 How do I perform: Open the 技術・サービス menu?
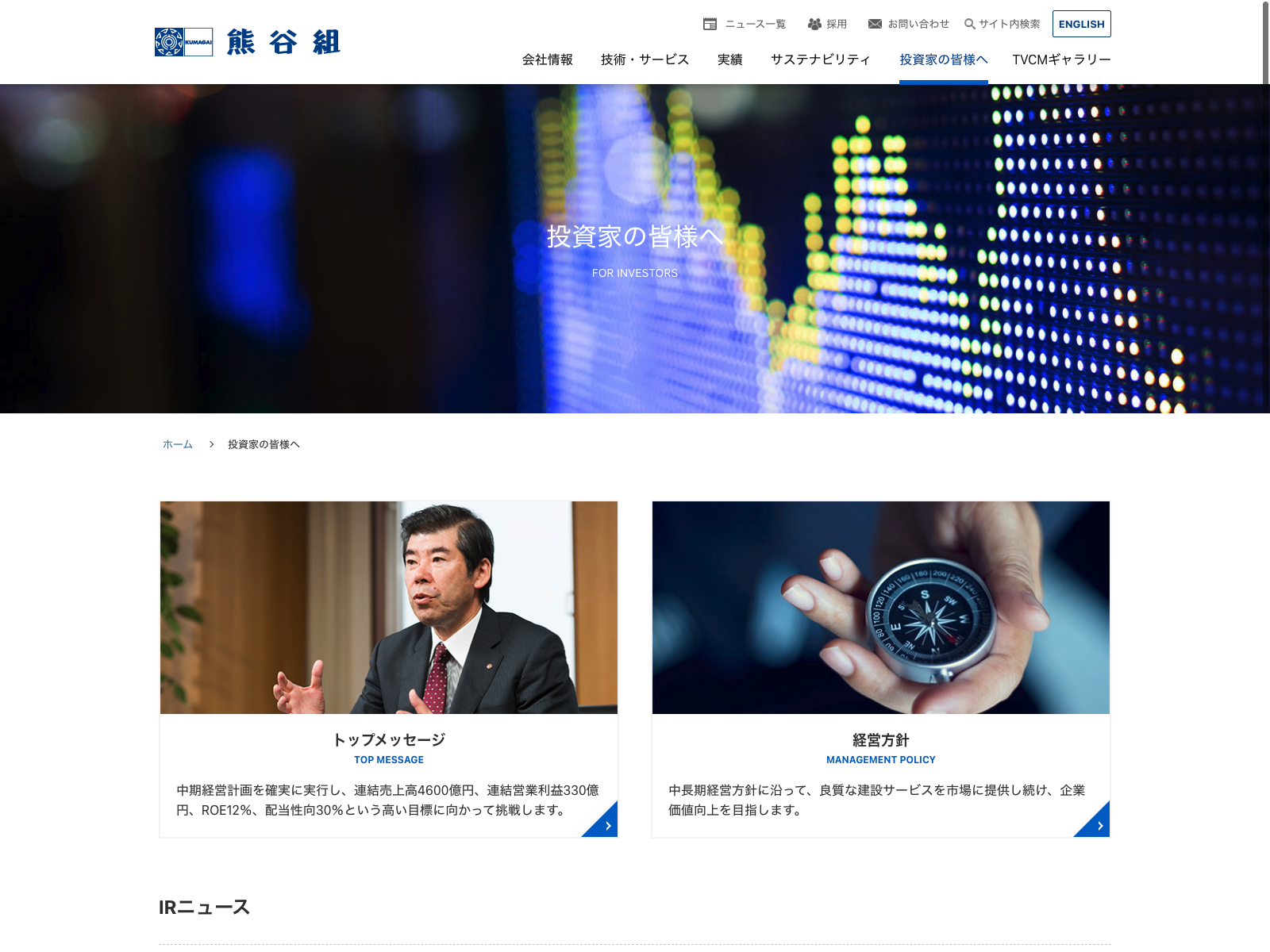[x=645, y=59]
